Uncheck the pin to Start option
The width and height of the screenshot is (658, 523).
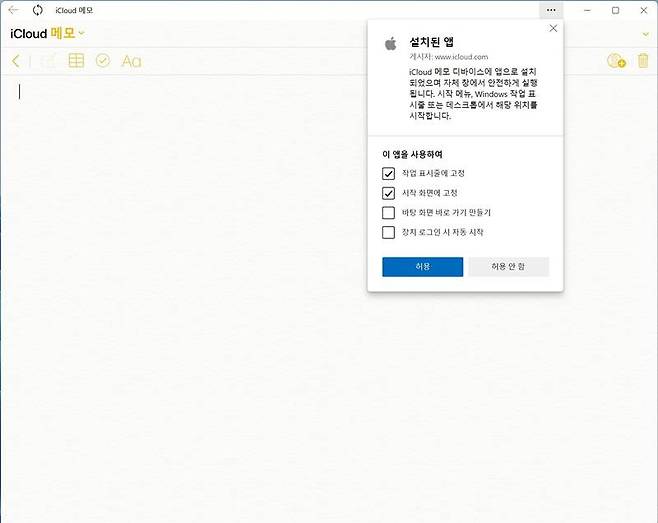tap(388, 193)
